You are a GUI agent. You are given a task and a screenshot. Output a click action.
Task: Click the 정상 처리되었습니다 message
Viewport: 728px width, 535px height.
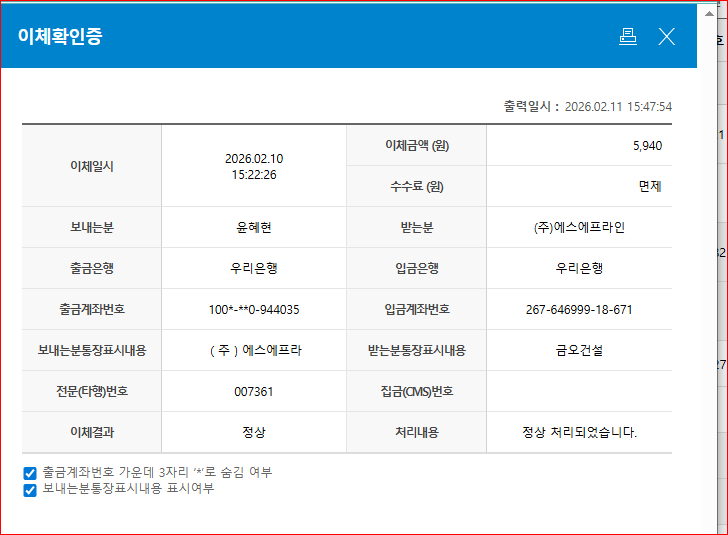tap(579, 432)
